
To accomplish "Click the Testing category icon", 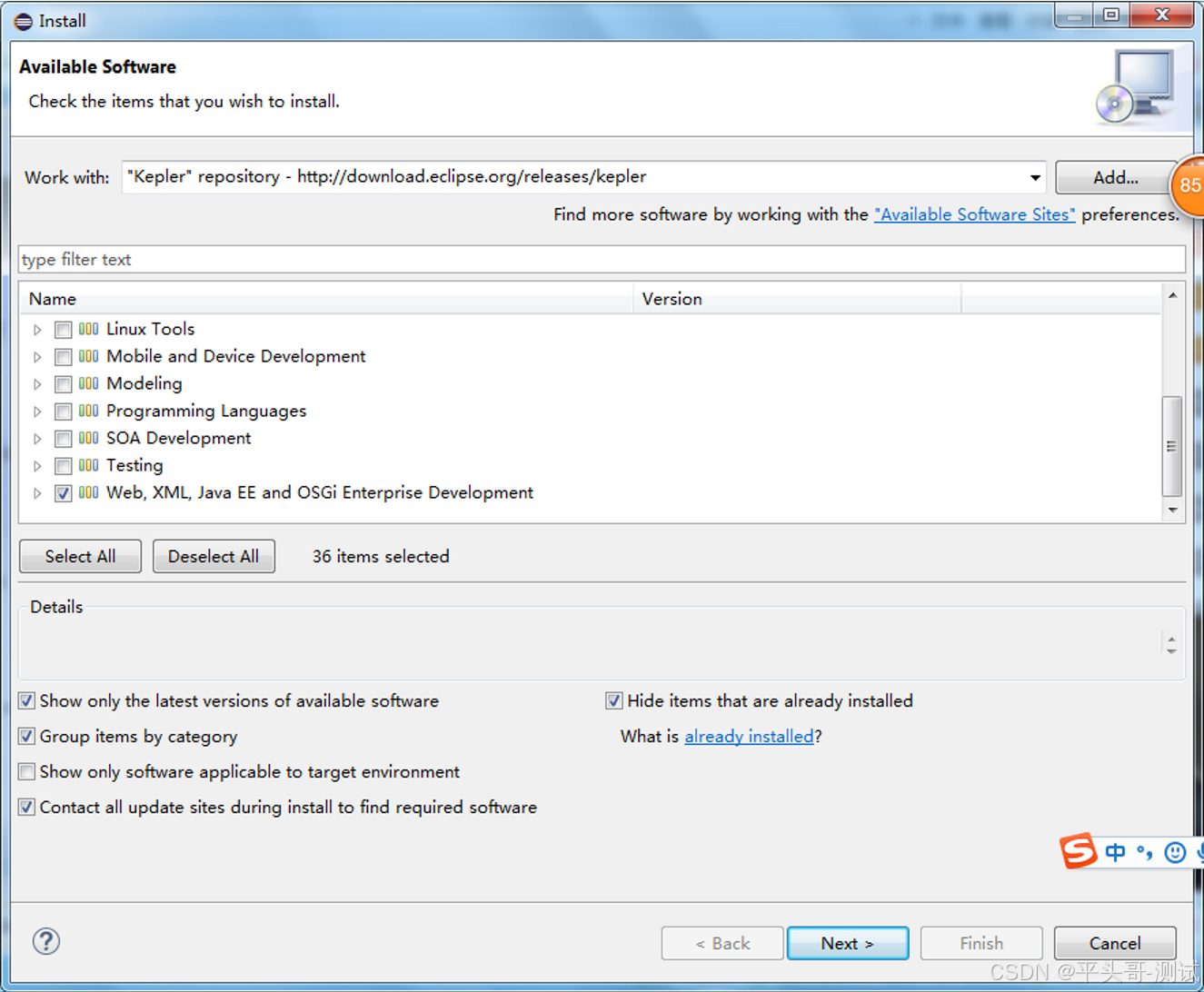I will [x=88, y=465].
